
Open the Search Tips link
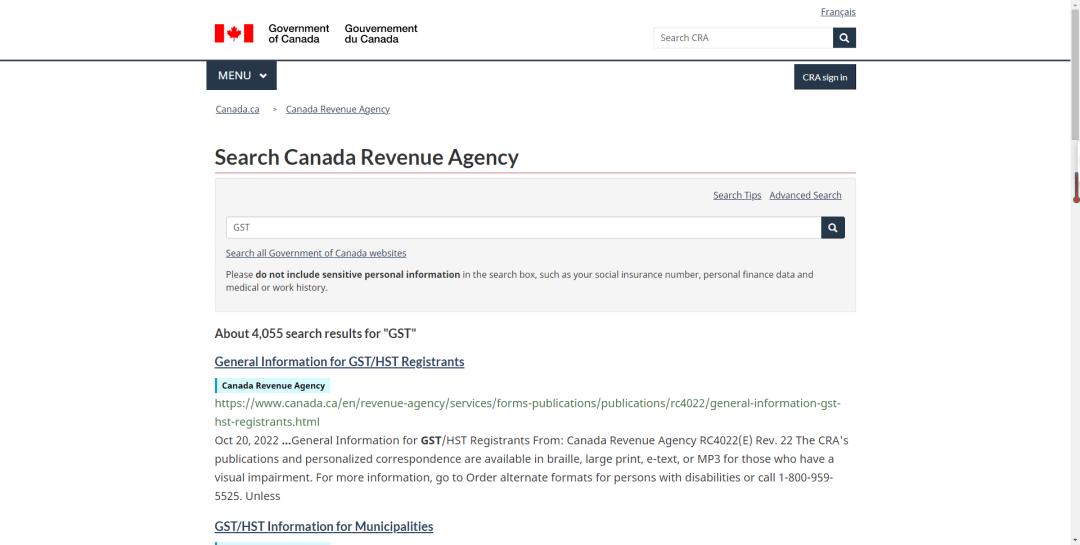click(736, 195)
